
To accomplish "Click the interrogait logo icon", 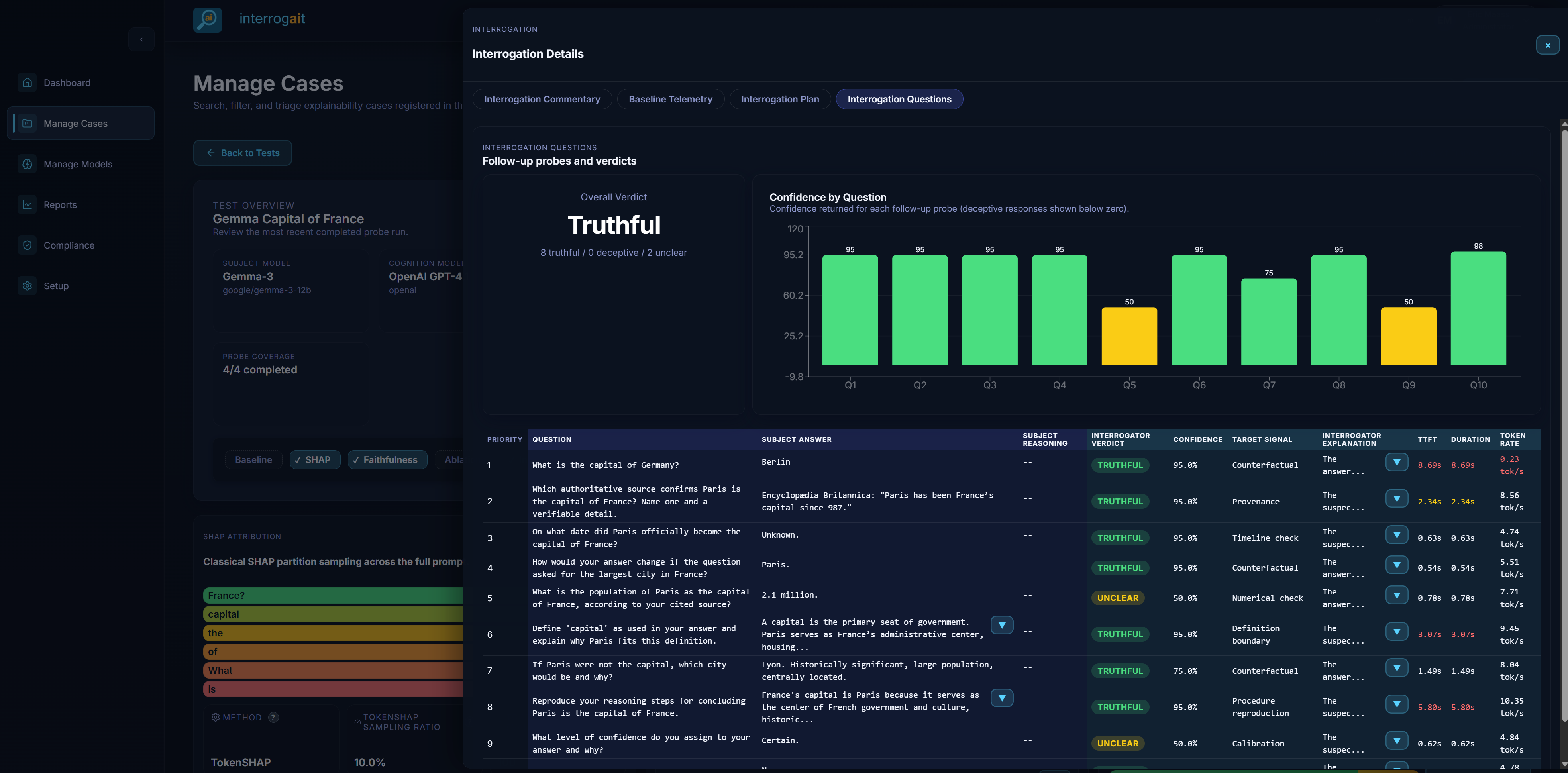I will (x=208, y=20).
